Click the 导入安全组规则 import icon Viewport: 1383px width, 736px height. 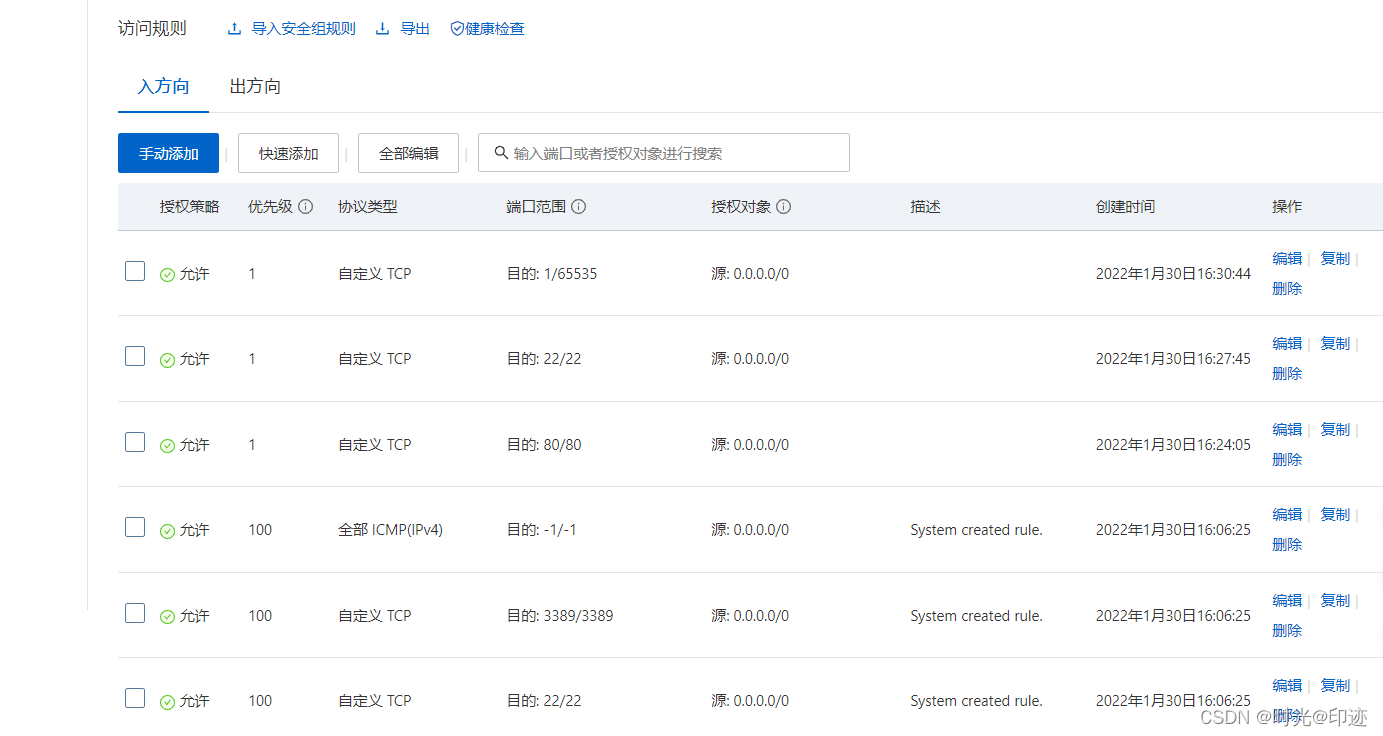point(234,28)
